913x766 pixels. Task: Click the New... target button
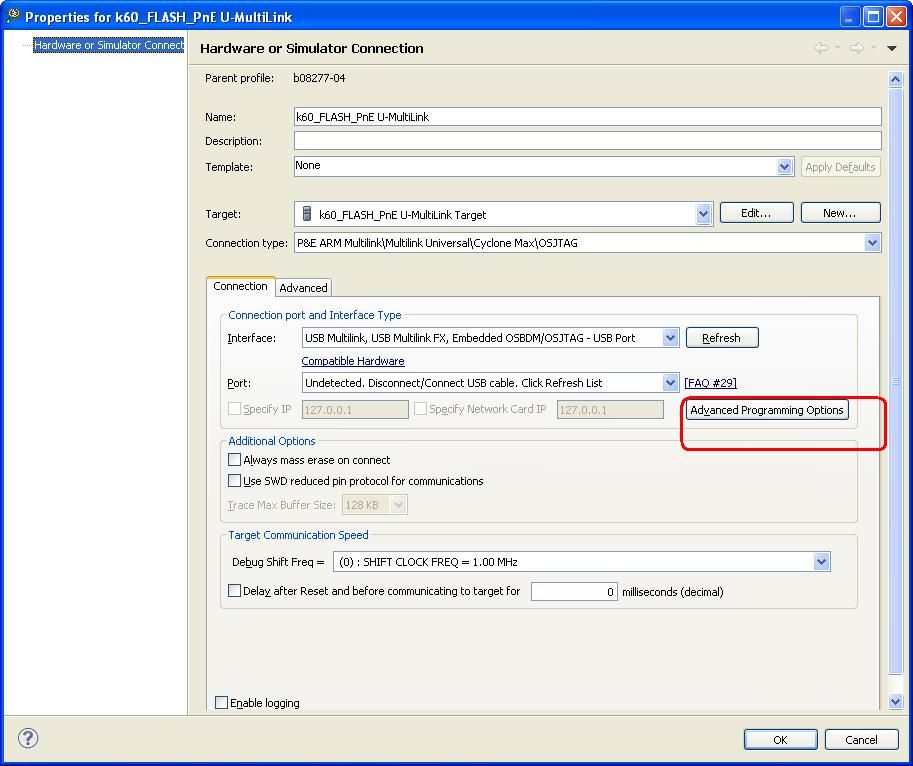tap(840, 213)
